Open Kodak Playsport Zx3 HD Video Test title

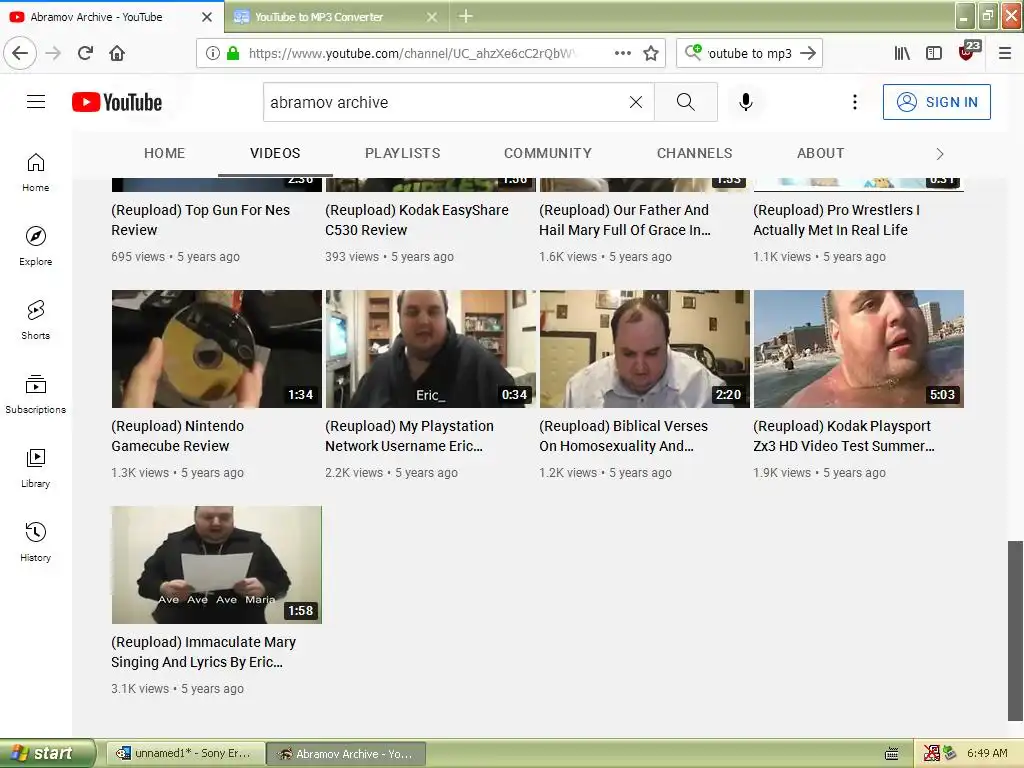click(x=844, y=436)
